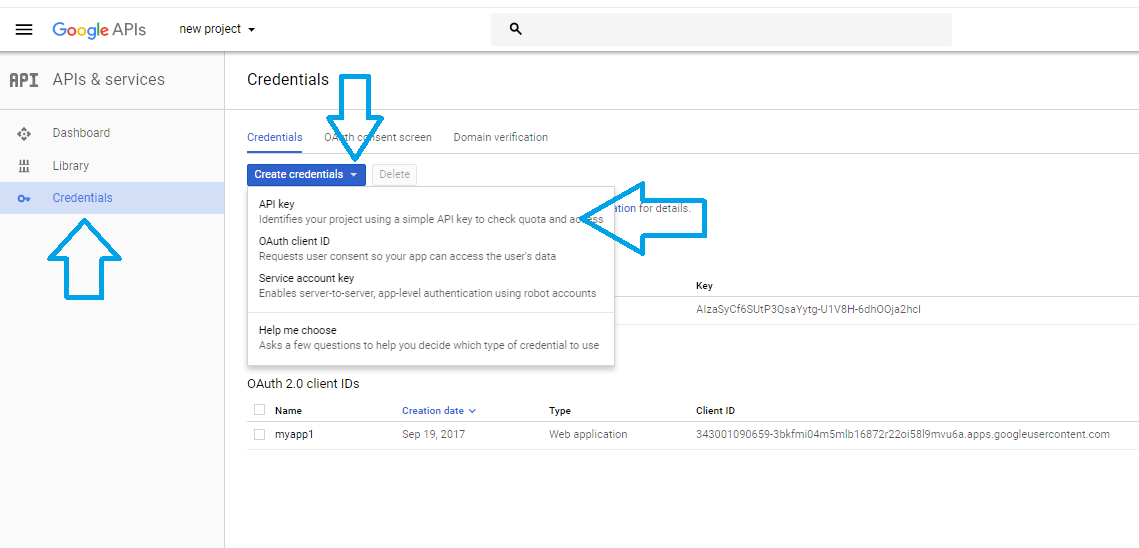Click the Name column header
The height and width of the screenshot is (548, 1139).
coord(288,411)
